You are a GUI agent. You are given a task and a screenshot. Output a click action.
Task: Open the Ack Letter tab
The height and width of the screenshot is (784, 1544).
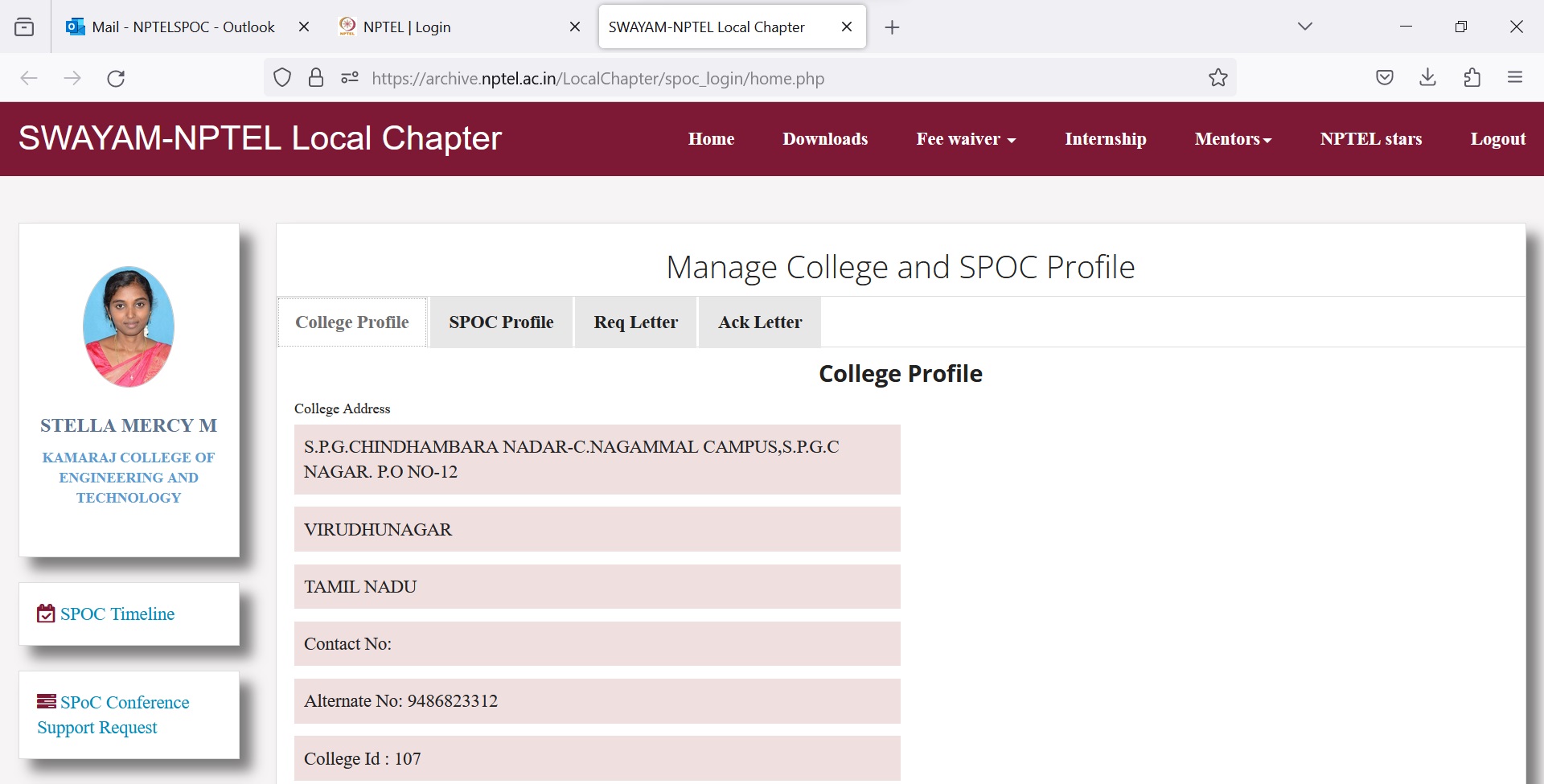point(760,322)
